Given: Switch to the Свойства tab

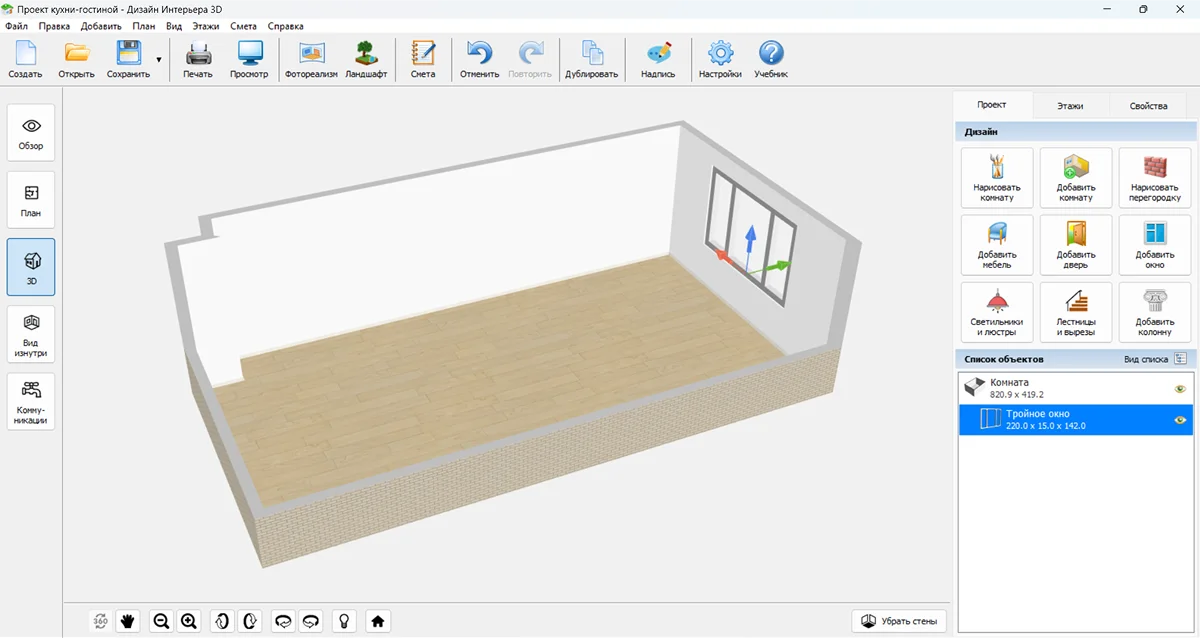Looking at the screenshot, I should pos(1148,106).
